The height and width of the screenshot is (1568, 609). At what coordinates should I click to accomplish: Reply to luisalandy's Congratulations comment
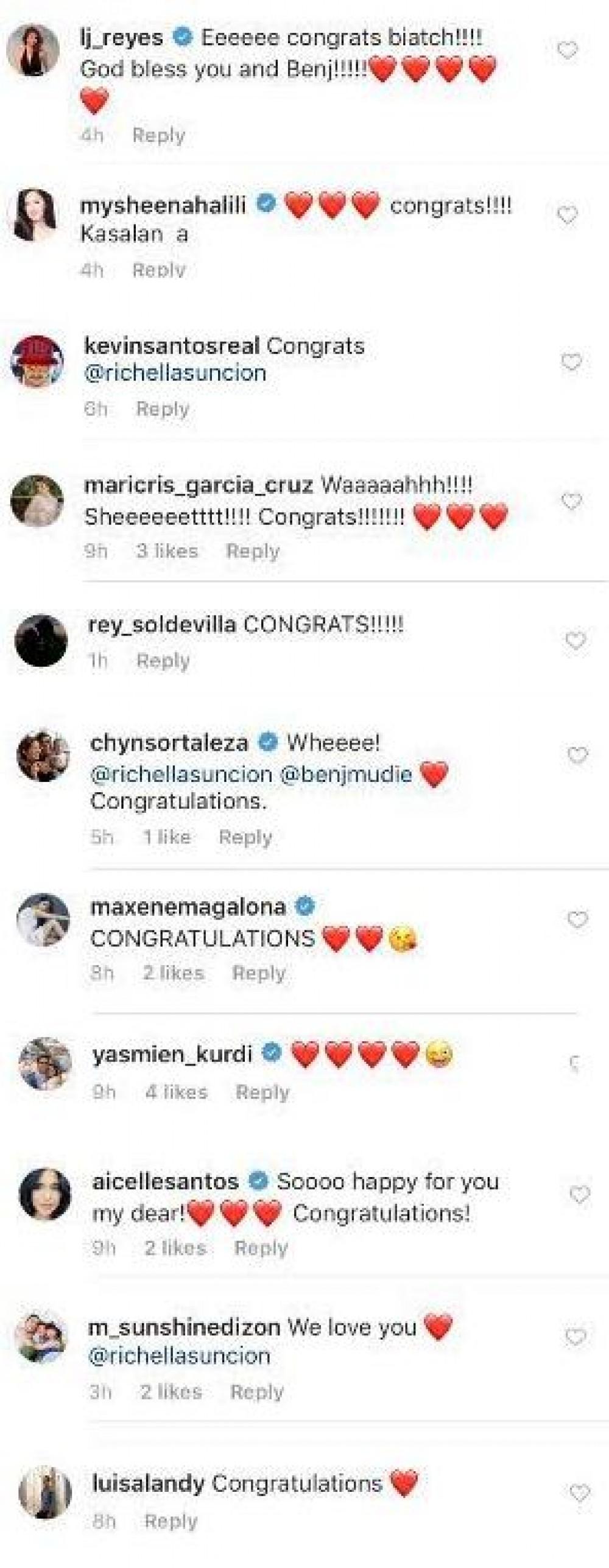[x=171, y=1522]
